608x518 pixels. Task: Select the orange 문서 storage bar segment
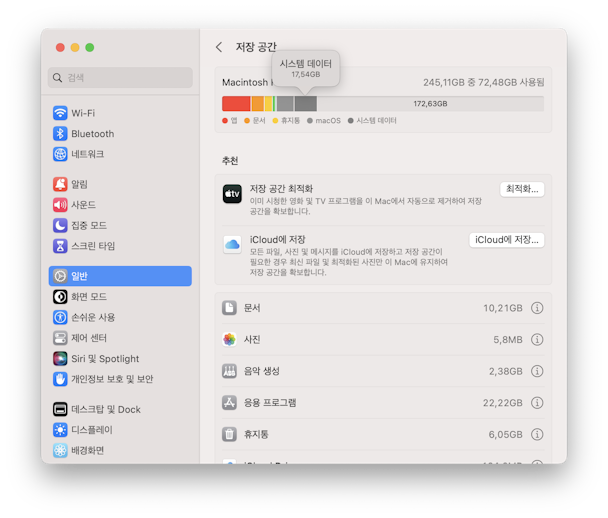[258, 104]
